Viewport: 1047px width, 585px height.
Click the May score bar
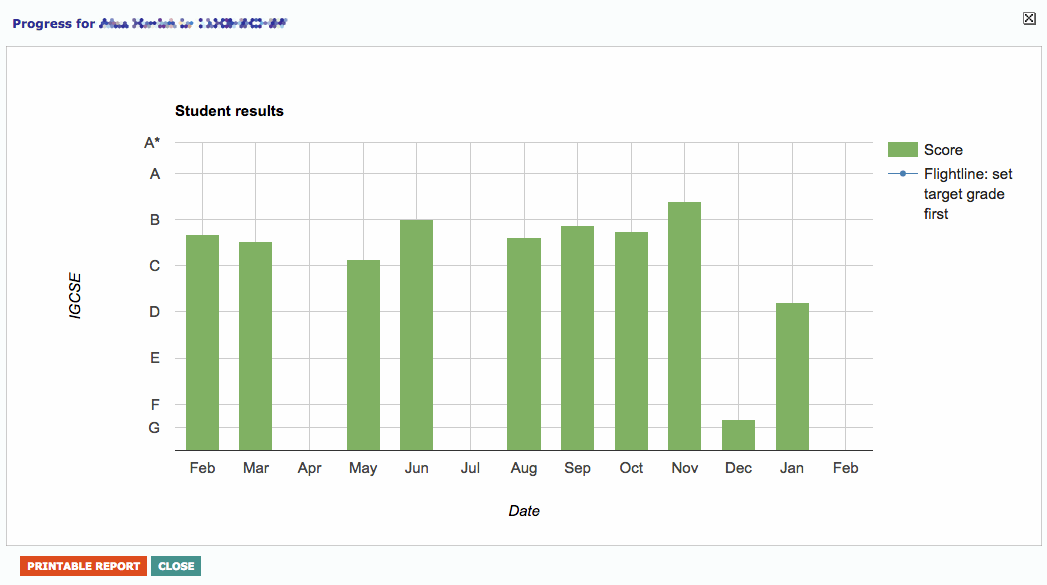coord(363,355)
